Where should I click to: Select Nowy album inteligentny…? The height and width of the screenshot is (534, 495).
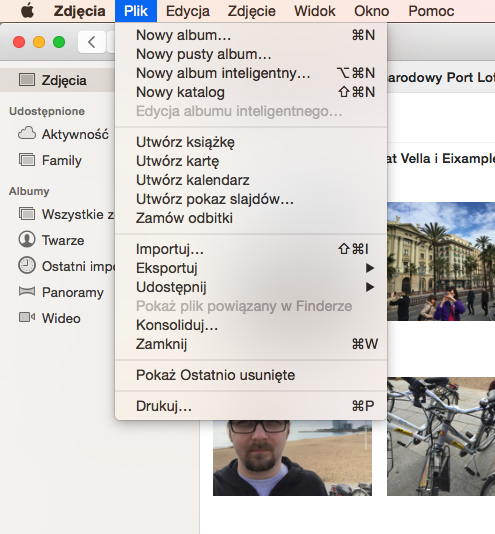251,73
